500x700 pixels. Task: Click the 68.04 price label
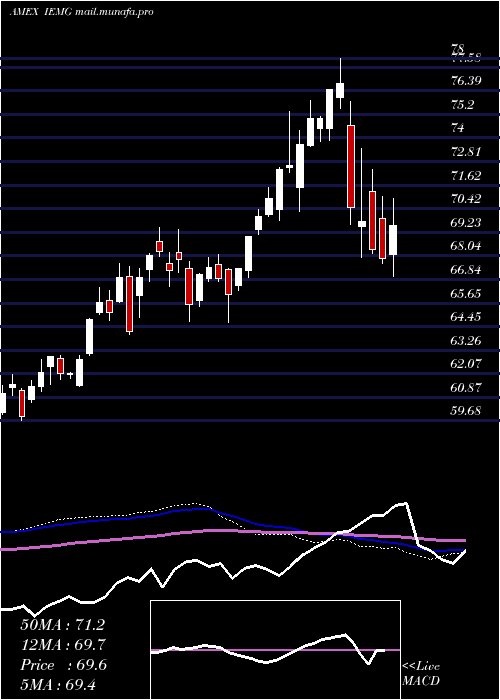[x=466, y=246]
